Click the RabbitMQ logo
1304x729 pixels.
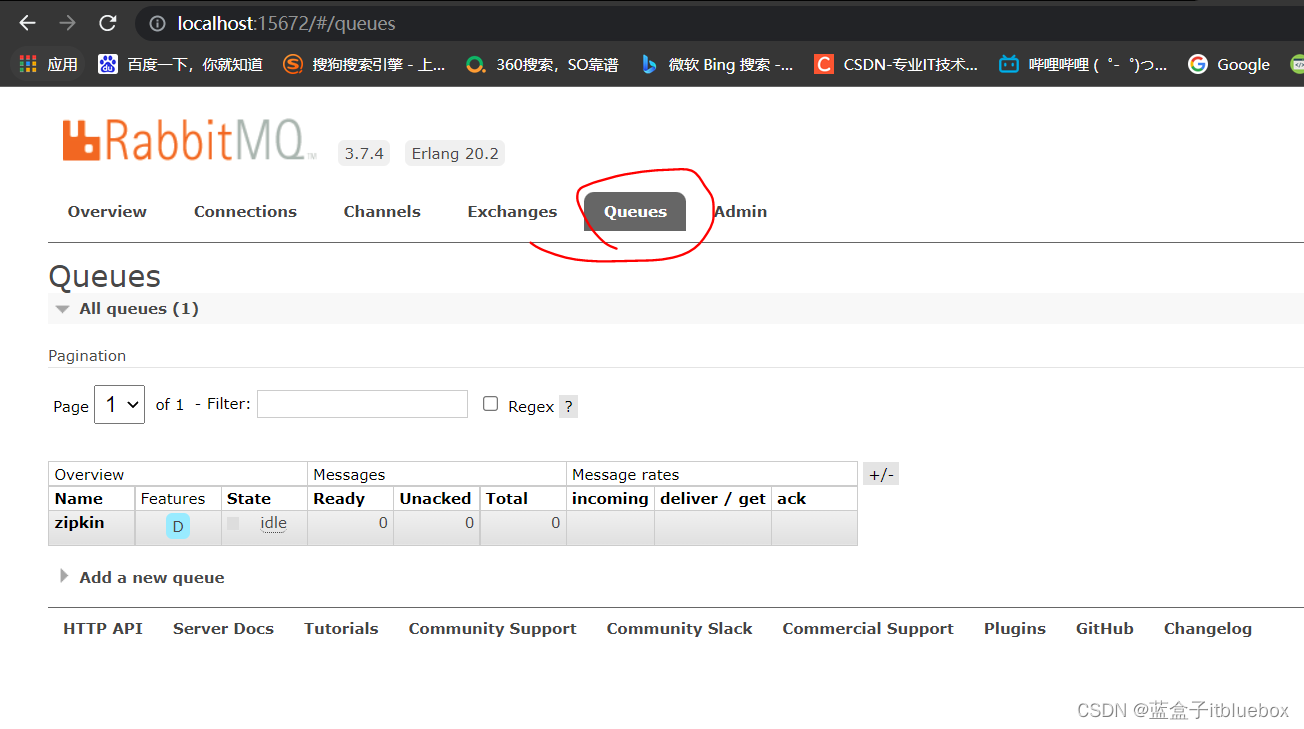pyautogui.click(x=189, y=141)
